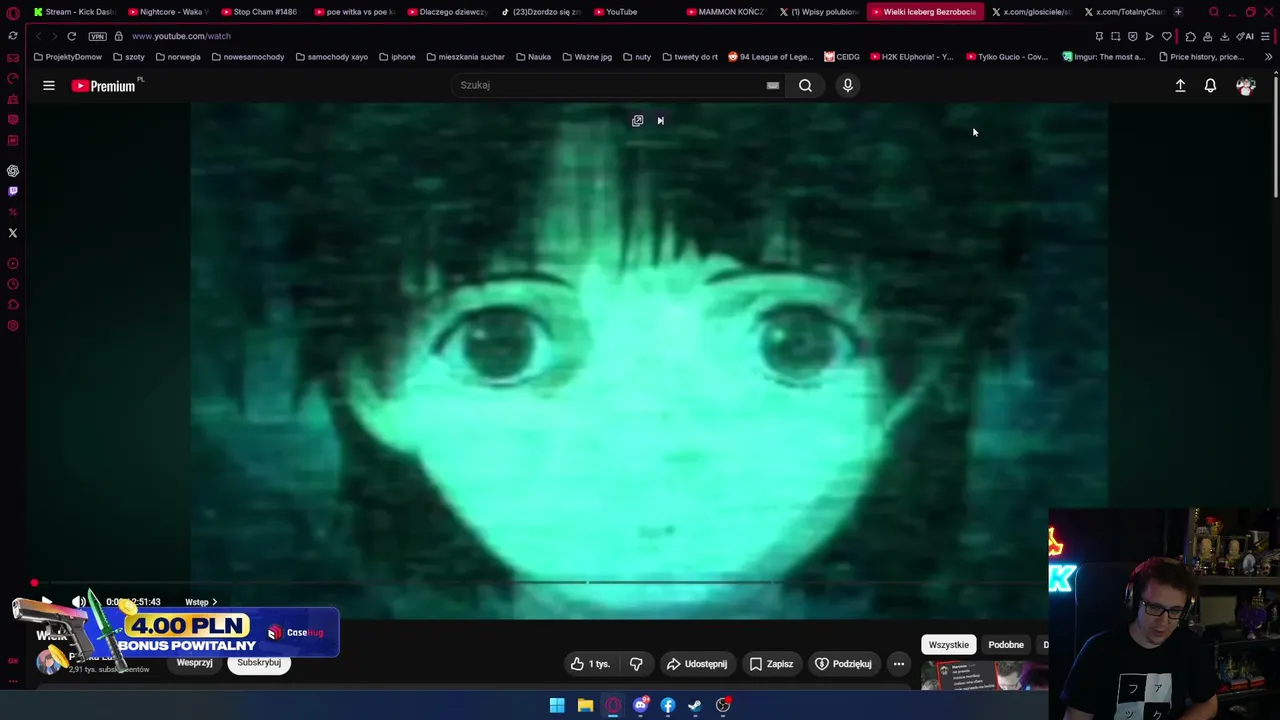Dislike the video with thumbs down

coord(636,664)
